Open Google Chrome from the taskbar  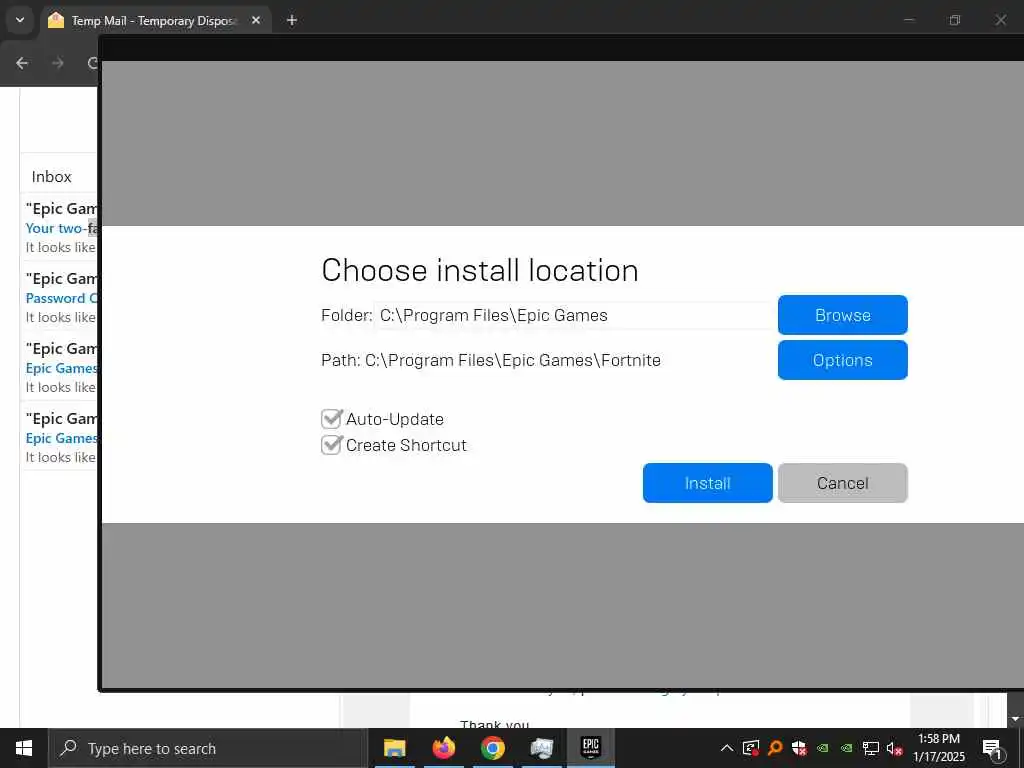coord(492,748)
